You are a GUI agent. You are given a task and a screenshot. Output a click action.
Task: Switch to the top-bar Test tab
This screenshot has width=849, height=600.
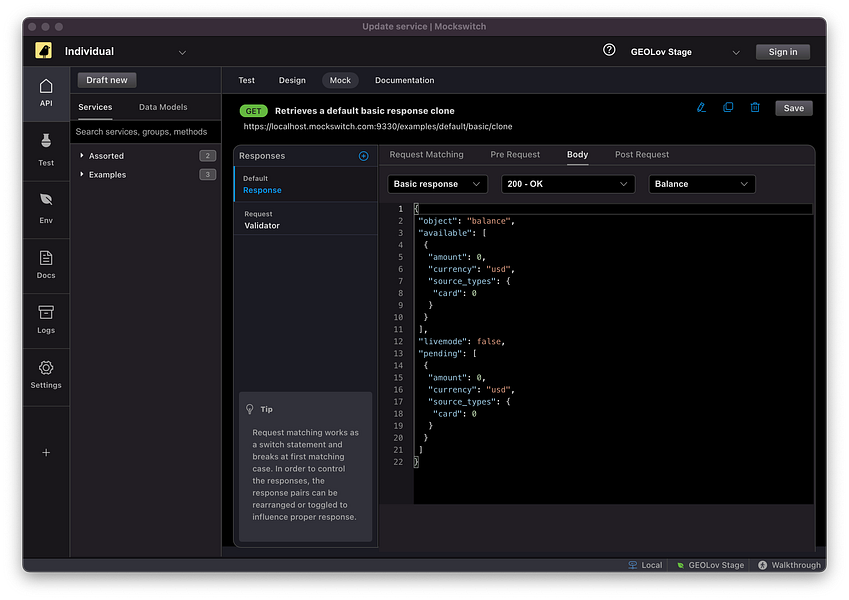click(246, 80)
